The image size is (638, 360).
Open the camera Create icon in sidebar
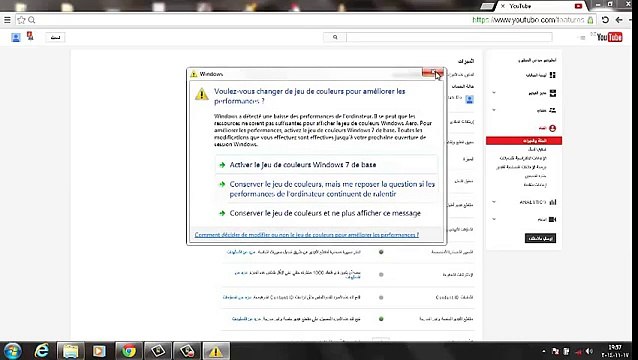coord(552,220)
